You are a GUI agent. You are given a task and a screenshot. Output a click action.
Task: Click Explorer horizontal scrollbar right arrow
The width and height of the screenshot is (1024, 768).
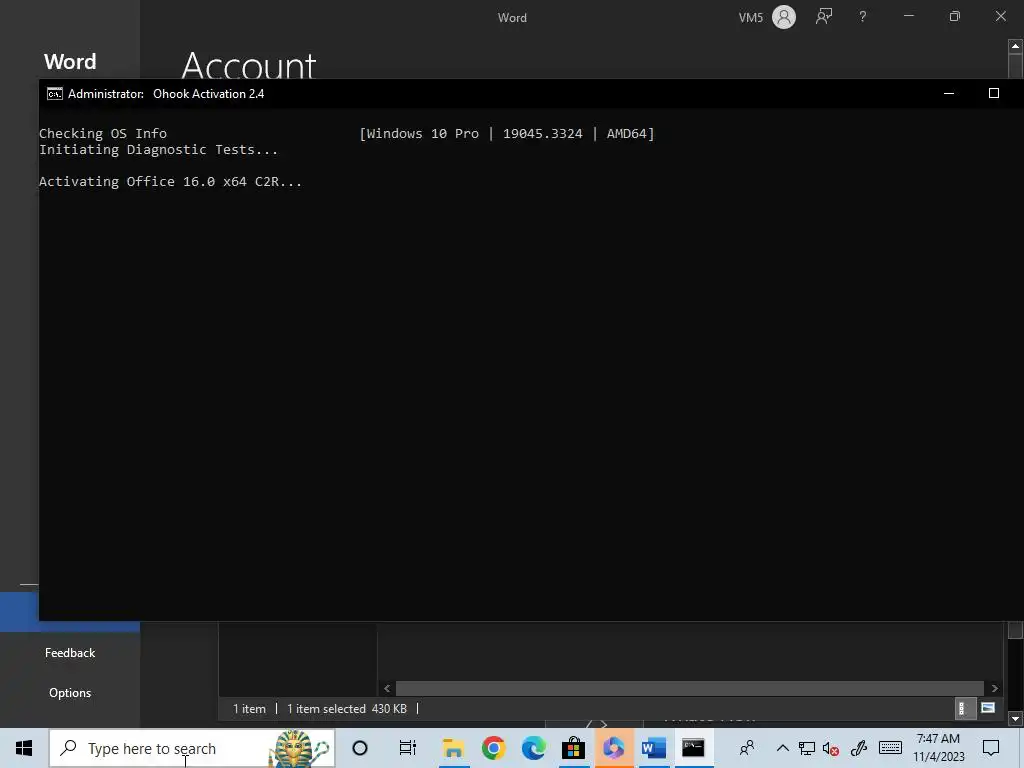click(995, 688)
